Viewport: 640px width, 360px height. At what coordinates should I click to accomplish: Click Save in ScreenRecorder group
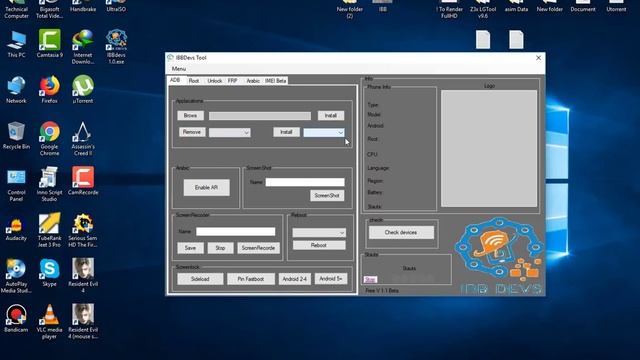191,248
